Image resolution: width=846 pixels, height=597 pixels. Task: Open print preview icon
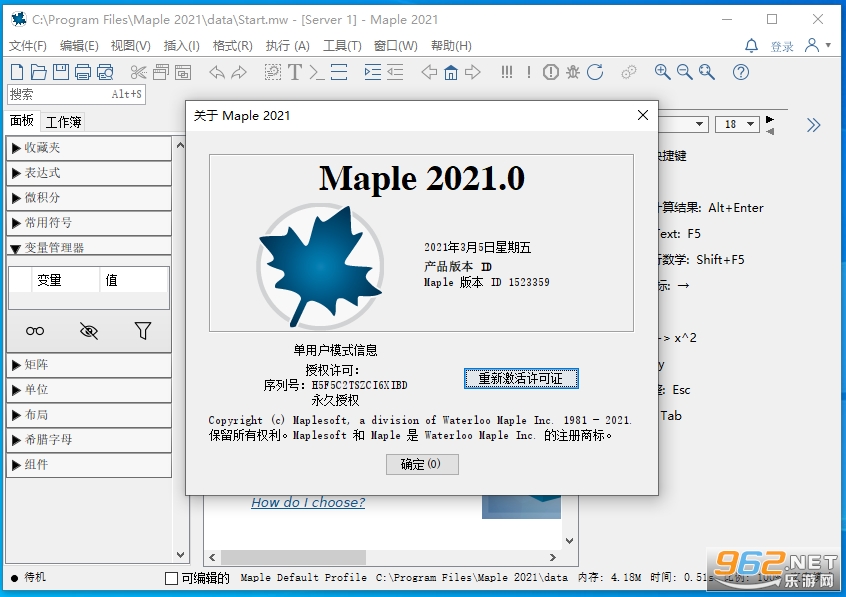(x=105, y=72)
